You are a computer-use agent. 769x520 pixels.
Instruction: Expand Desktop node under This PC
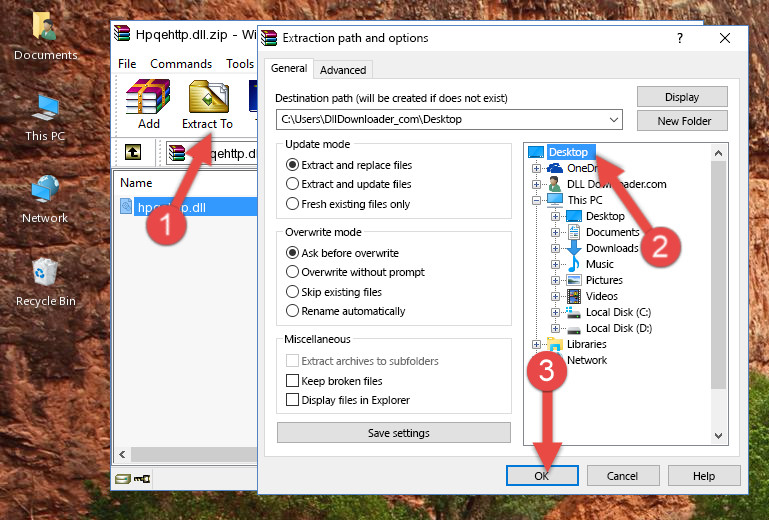click(x=555, y=216)
